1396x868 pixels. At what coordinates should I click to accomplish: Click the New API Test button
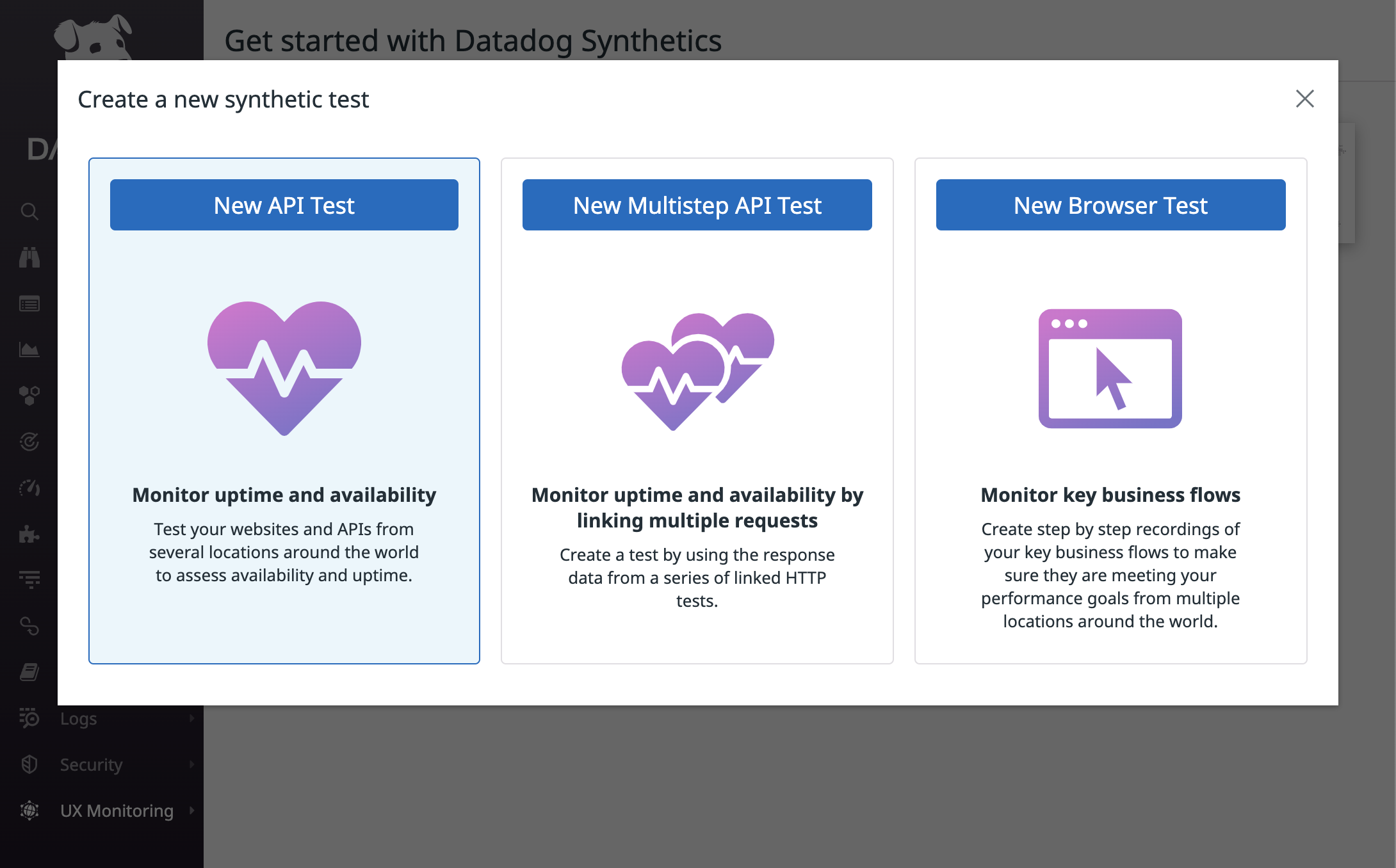(x=284, y=204)
